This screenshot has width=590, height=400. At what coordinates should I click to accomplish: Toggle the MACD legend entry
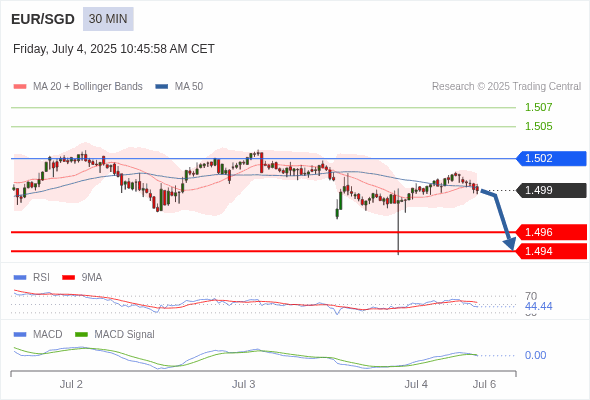(38, 334)
